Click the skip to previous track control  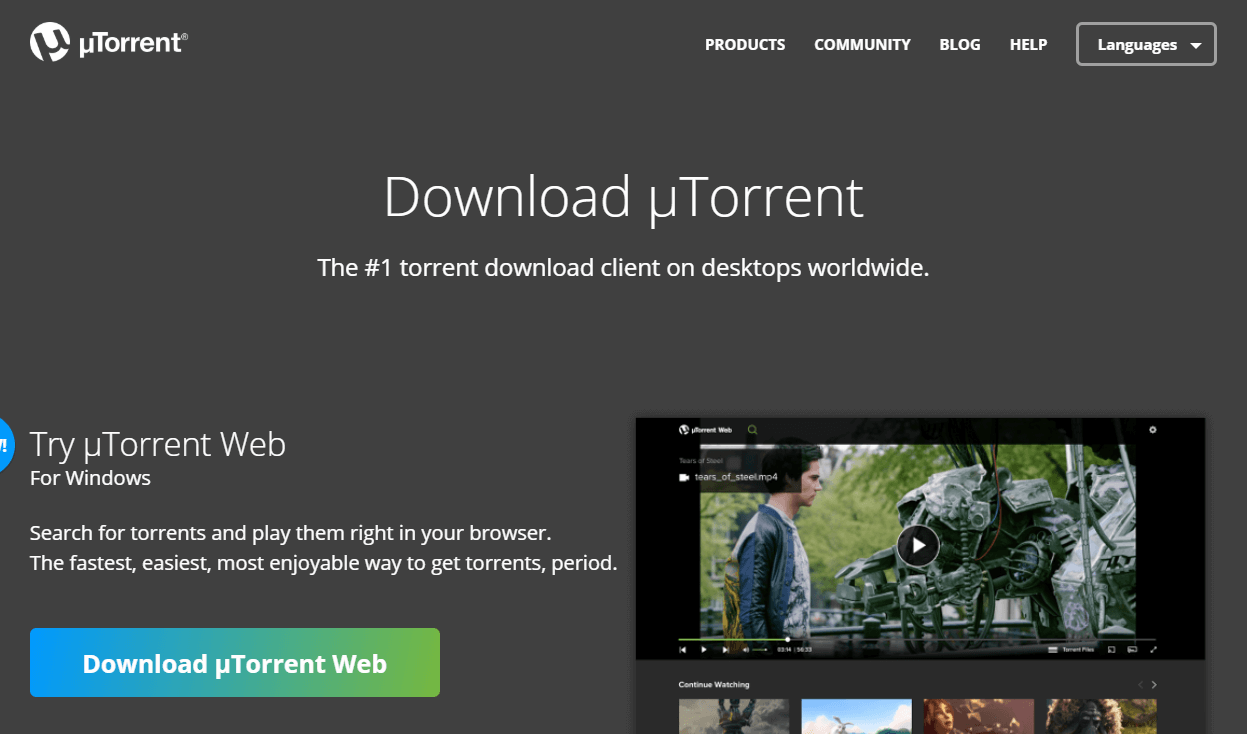(683, 649)
